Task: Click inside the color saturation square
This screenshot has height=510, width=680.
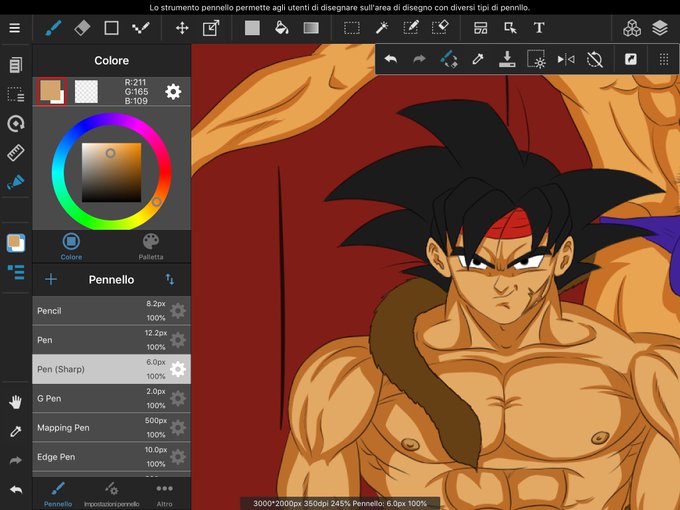Action: coord(111,173)
